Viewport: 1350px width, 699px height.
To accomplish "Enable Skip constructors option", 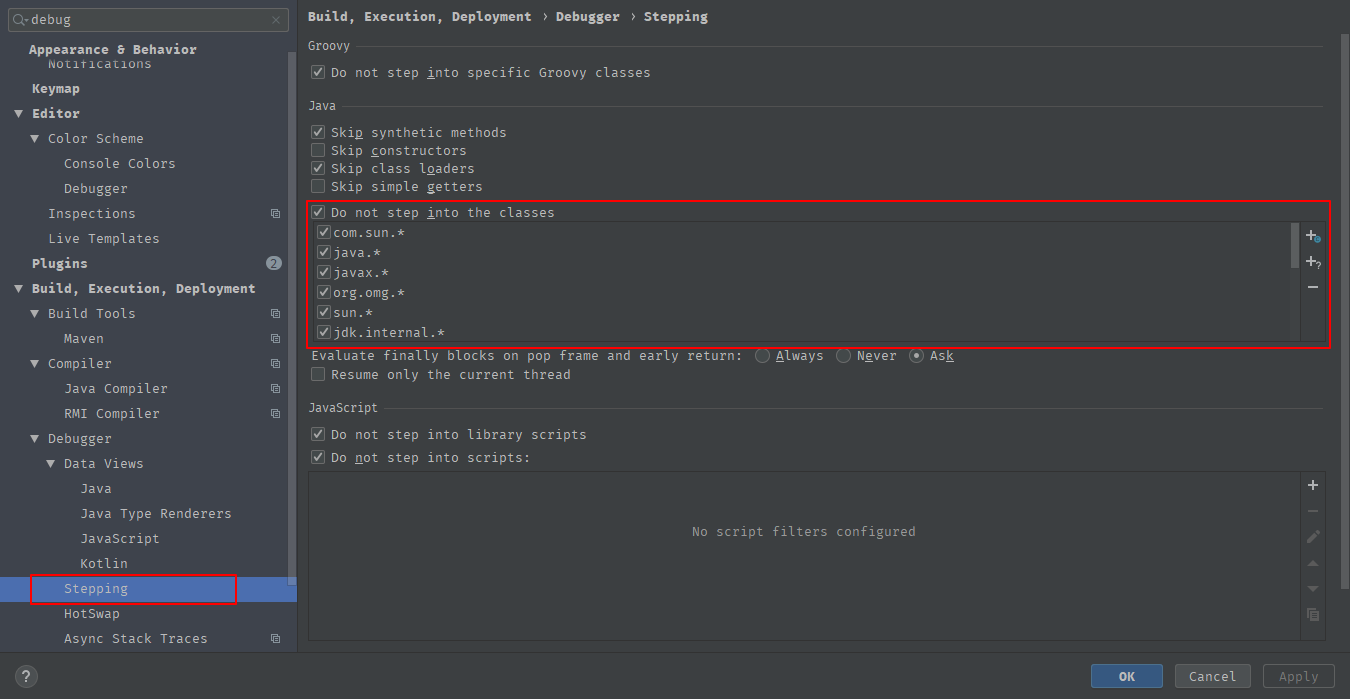I will point(318,150).
